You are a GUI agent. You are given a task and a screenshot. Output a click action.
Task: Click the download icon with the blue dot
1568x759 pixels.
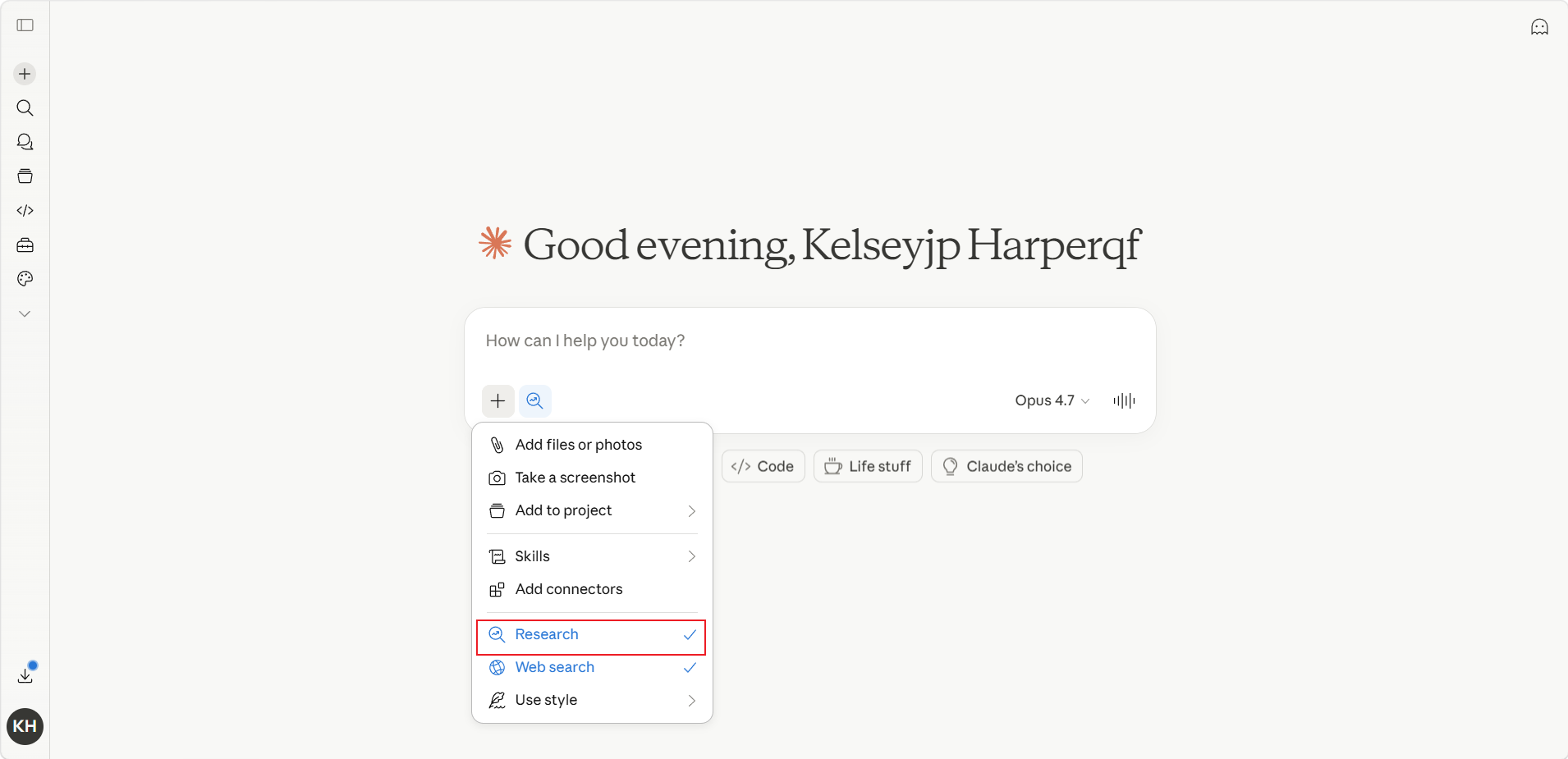[25, 674]
